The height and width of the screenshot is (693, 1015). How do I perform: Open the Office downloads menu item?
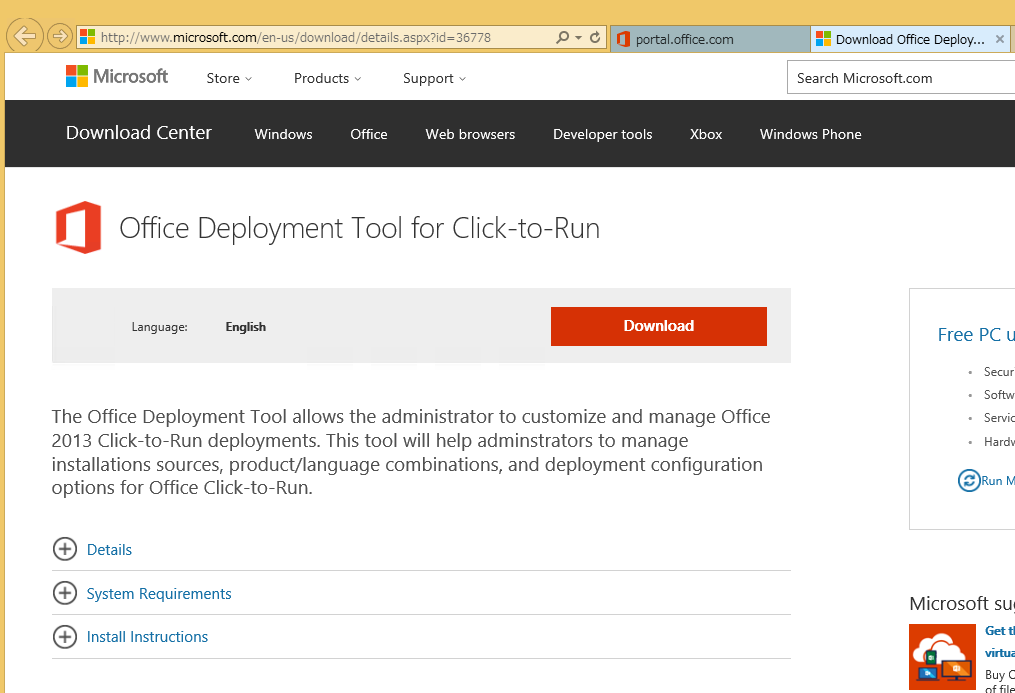click(x=369, y=134)
